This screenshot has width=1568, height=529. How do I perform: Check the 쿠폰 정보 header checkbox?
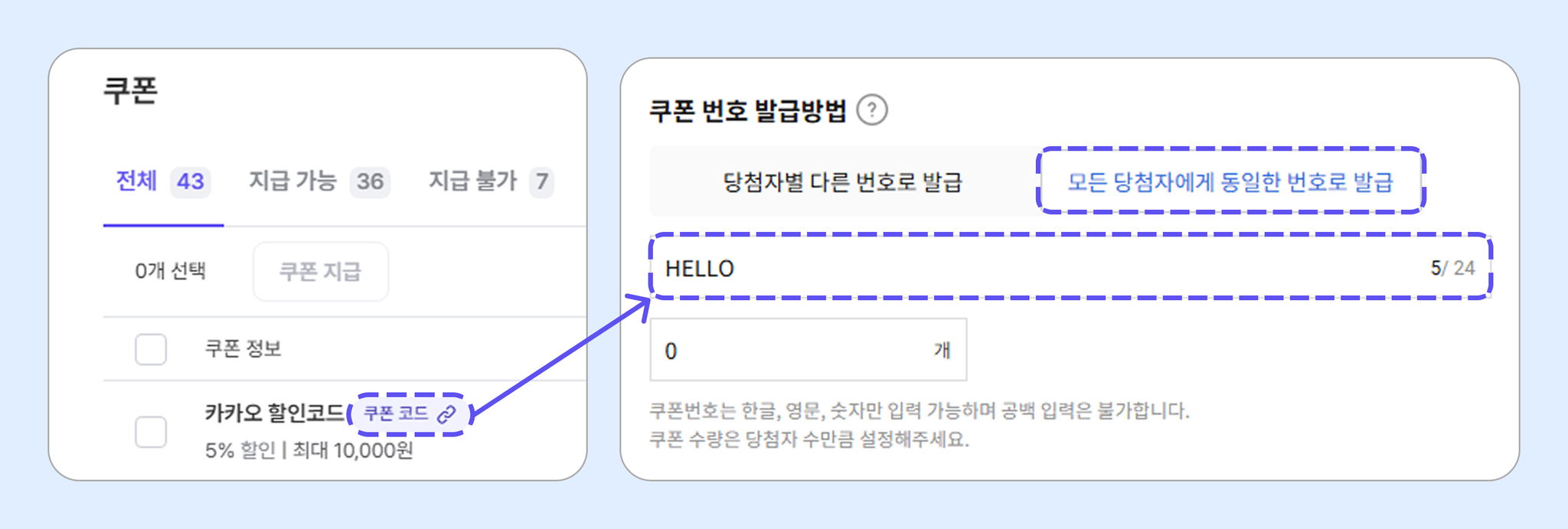(151, 349)
